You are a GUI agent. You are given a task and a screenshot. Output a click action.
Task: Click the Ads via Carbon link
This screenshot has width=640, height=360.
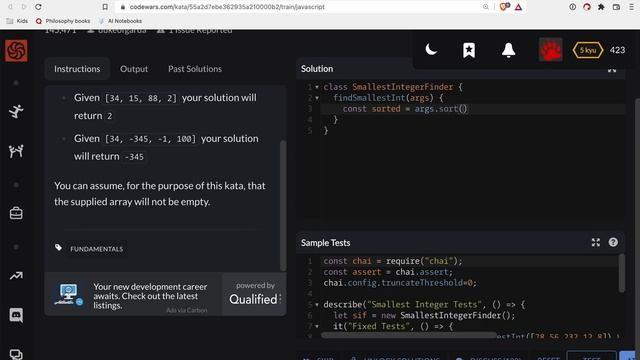click(187, 311)
